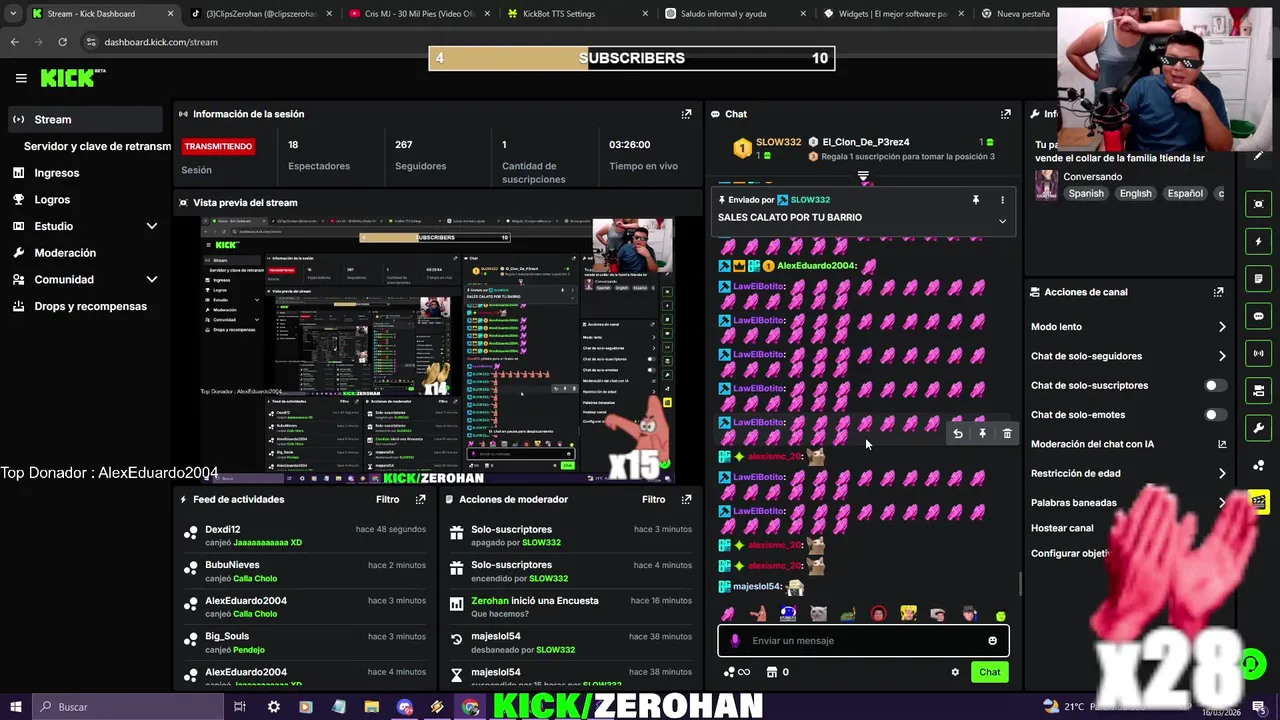Open Dexdi12 activity feed entry
This screenshot has height=720, width=1280.
click(304, 535)
